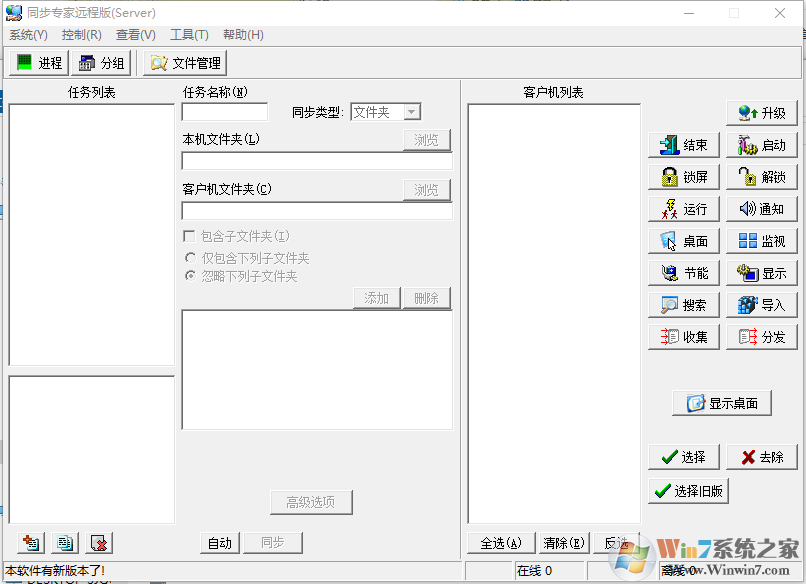Click the 桌面 desktop button
Viewport: 806px width, 584px height.
684,241
